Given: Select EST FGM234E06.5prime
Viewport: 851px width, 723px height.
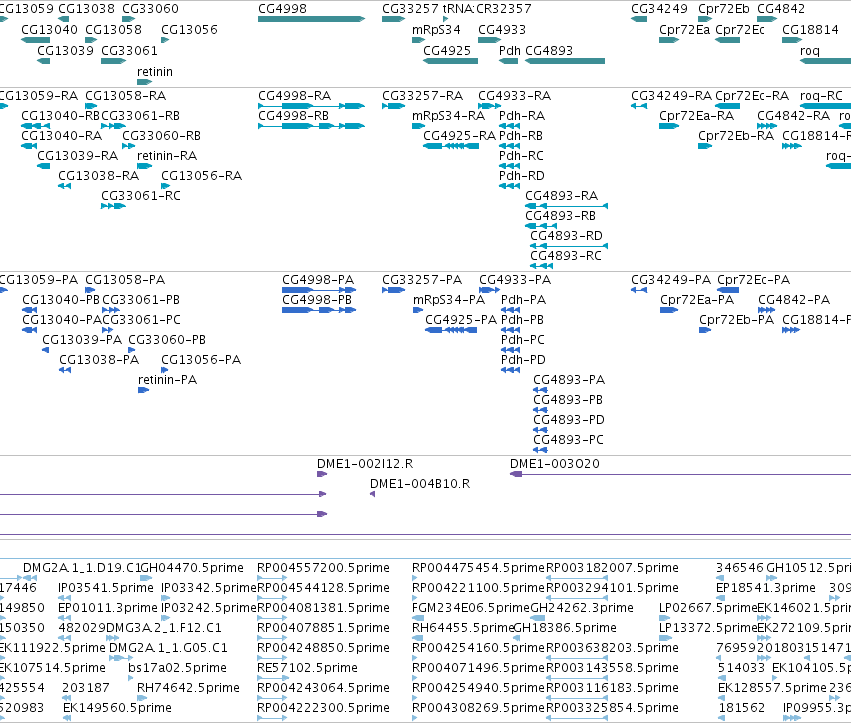Looking at the screenshot, I should (471, 608).
